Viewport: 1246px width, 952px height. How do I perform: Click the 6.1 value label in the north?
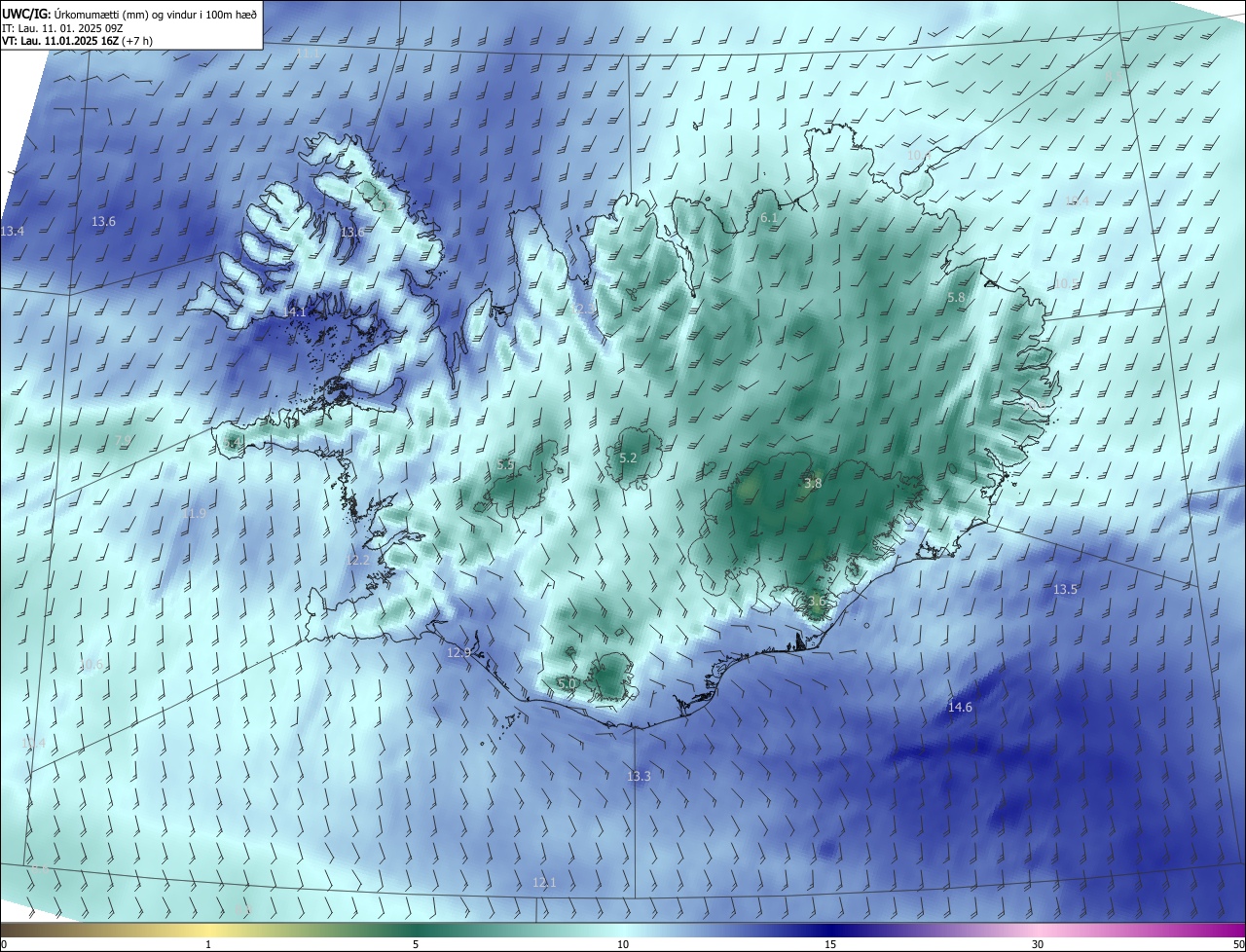(769, 218)
